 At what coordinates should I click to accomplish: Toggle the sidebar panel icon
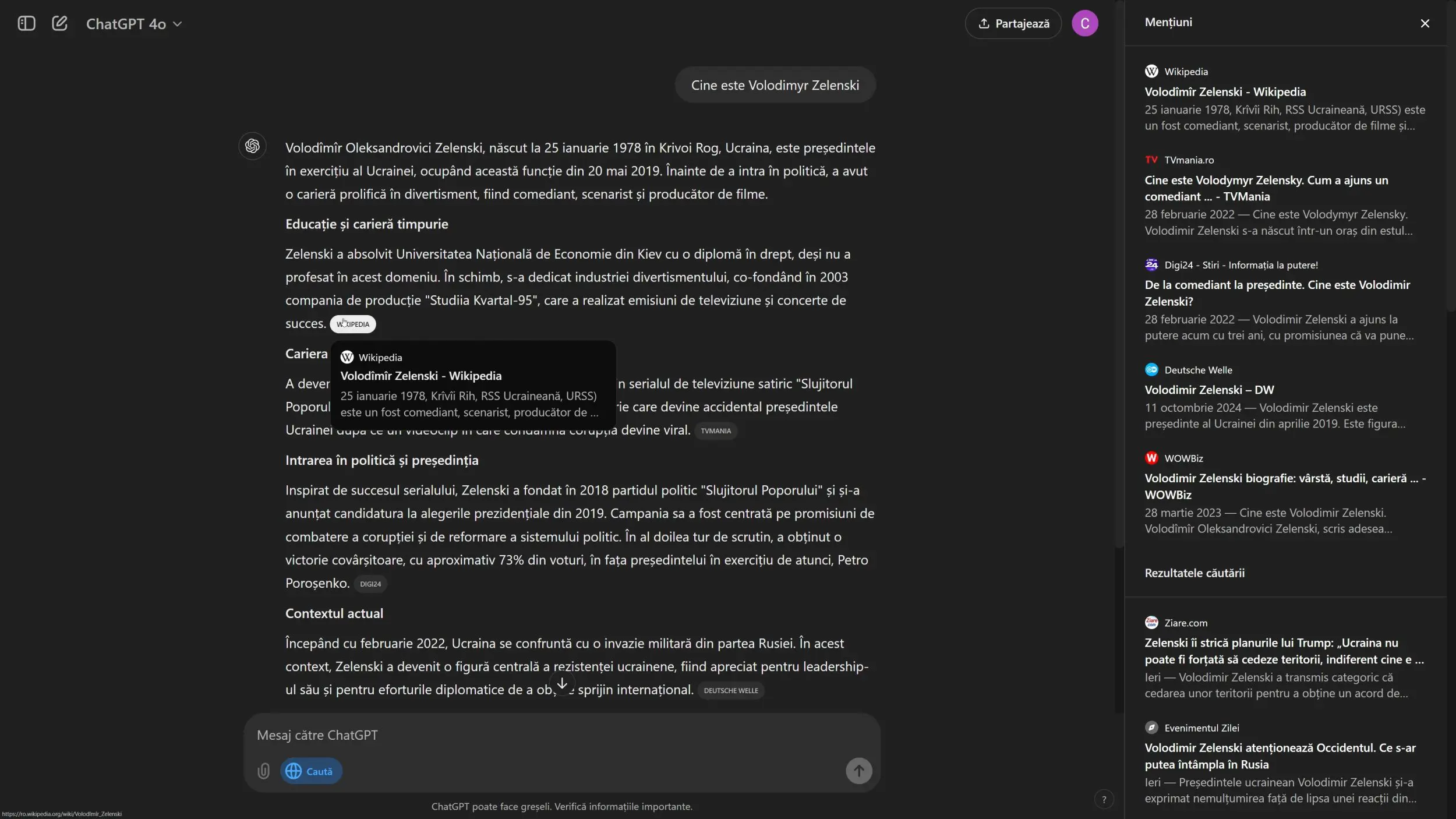[x=26, y=23]
